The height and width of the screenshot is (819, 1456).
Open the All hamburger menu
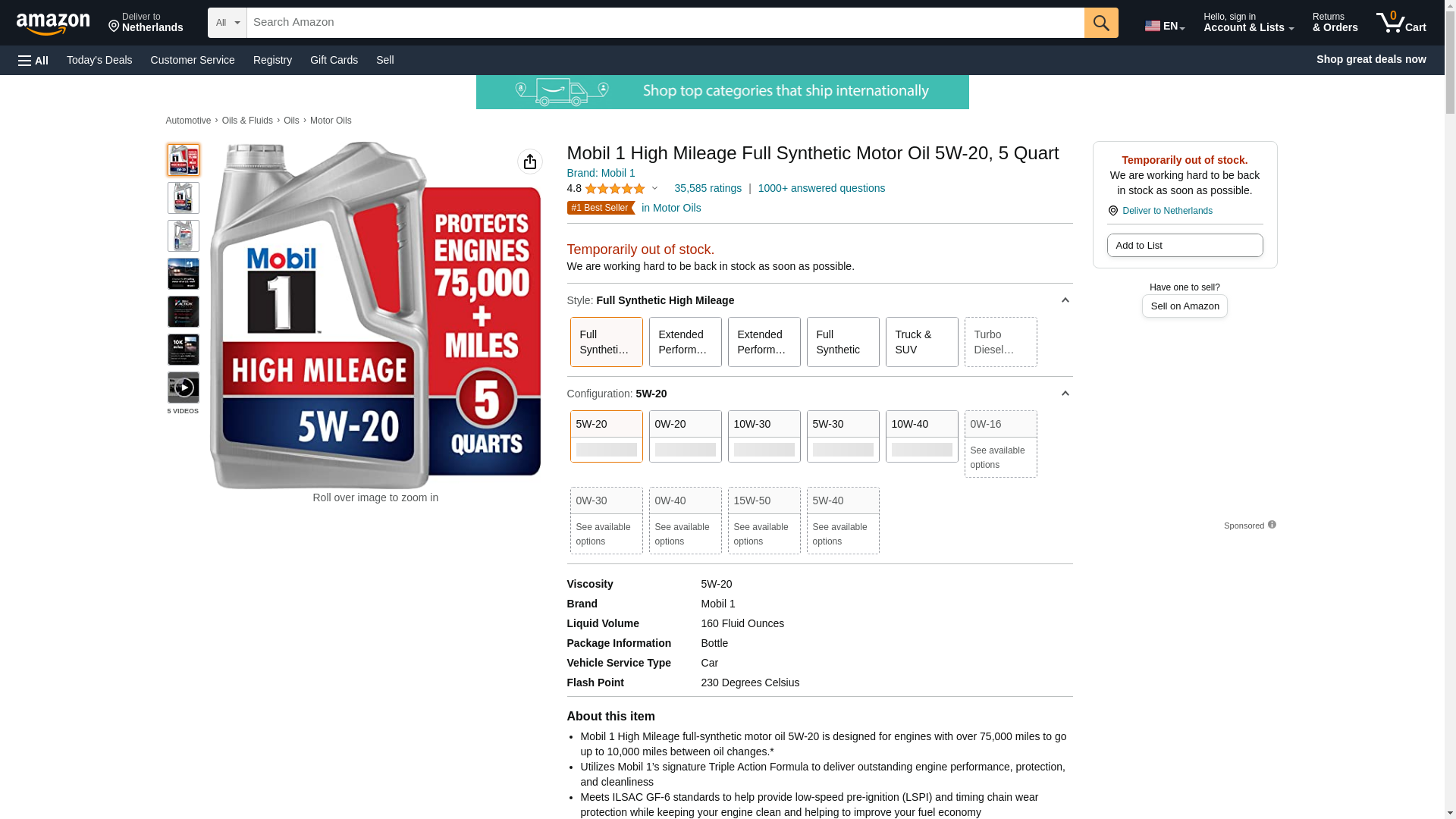point(33,60)
